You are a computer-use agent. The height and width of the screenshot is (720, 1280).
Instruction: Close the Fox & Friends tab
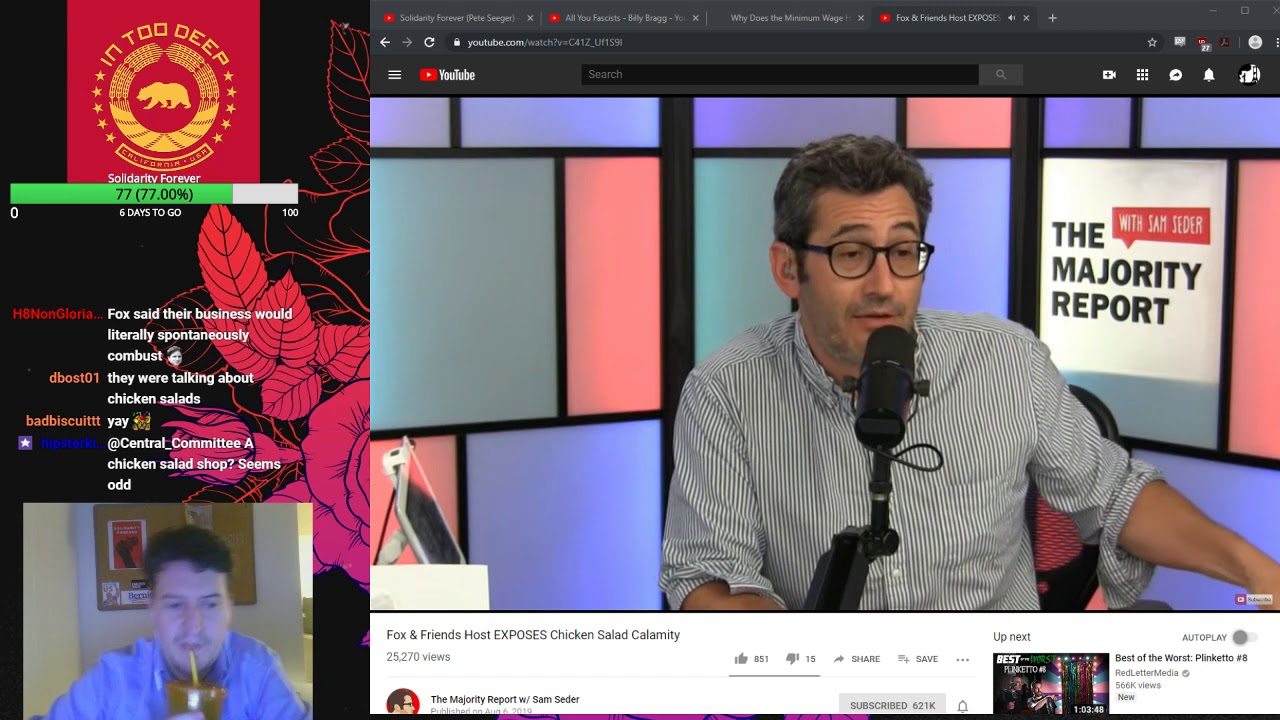tap(1026, 18)
